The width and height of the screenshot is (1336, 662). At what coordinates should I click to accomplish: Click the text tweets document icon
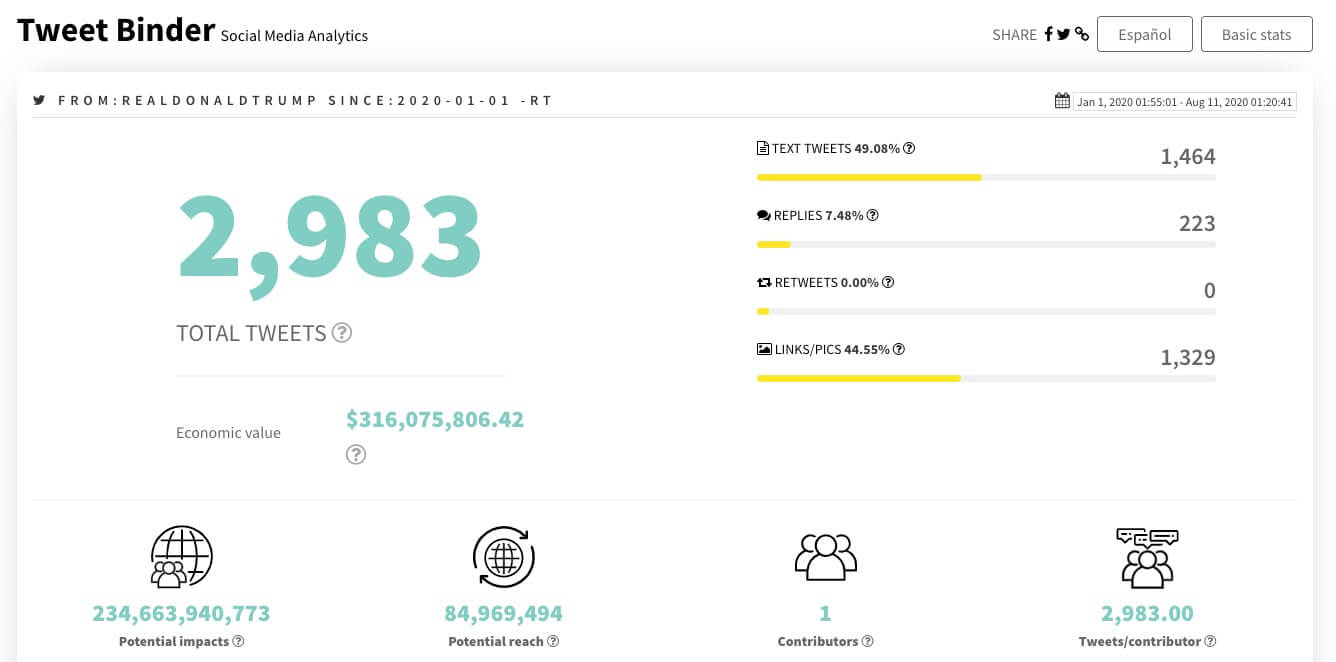tap(763, 148)
